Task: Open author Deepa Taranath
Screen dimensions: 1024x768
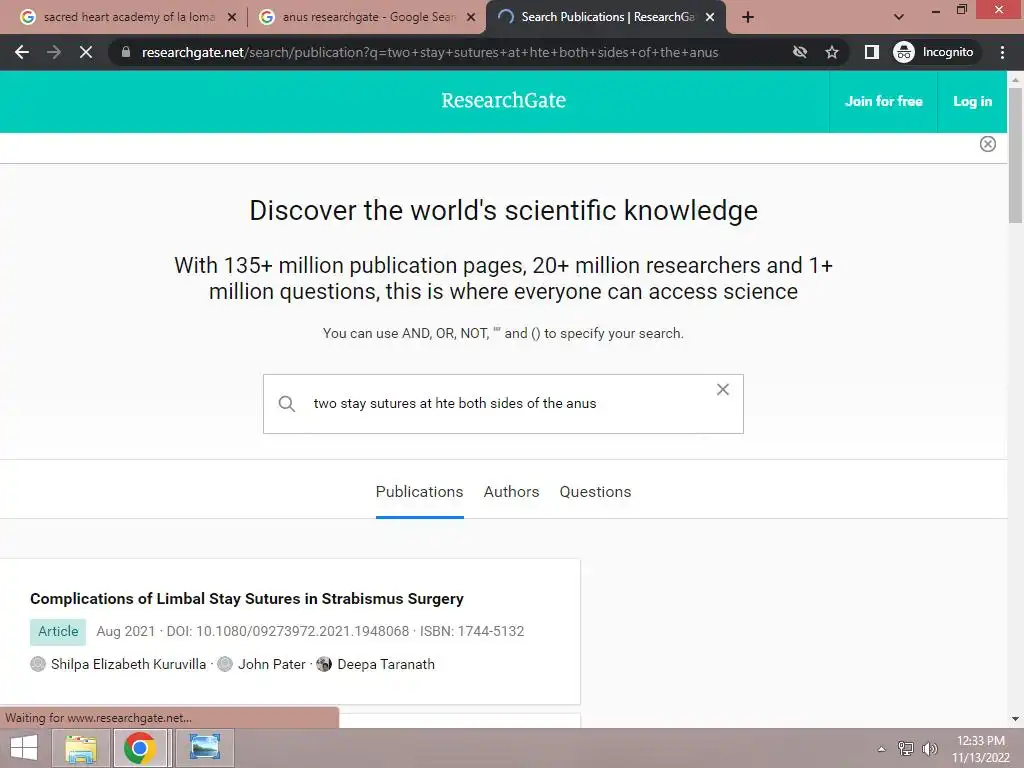Action: coord(386,664)
